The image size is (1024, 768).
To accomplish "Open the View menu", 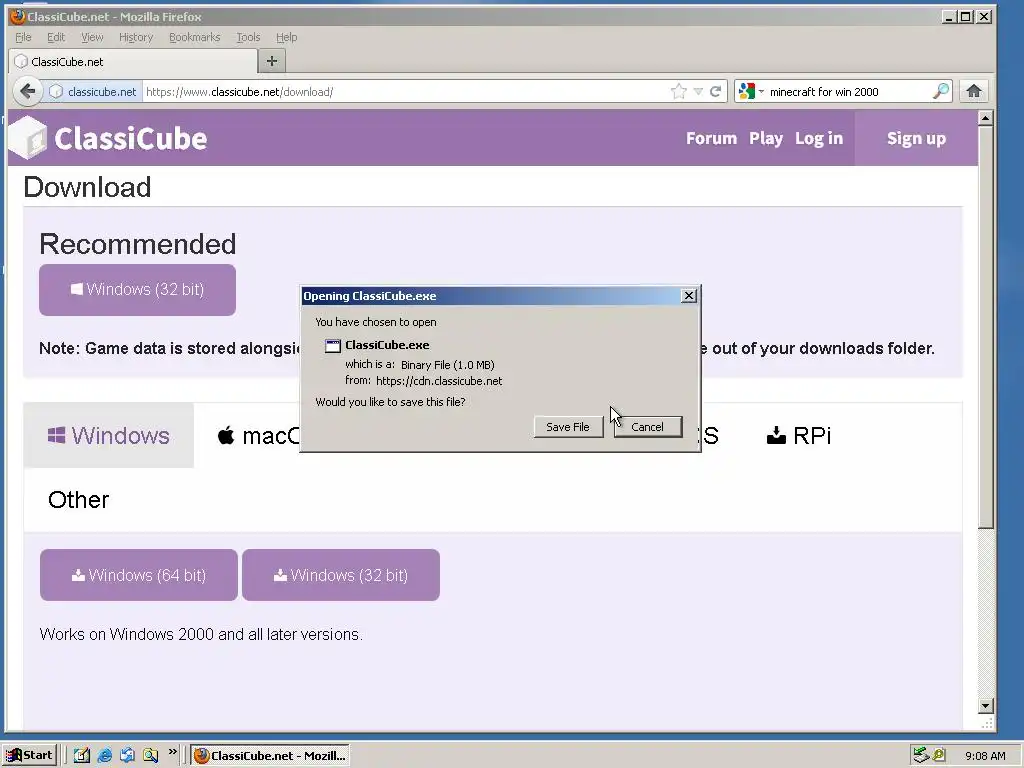I will pyautogui.click(x=92, y=37).
